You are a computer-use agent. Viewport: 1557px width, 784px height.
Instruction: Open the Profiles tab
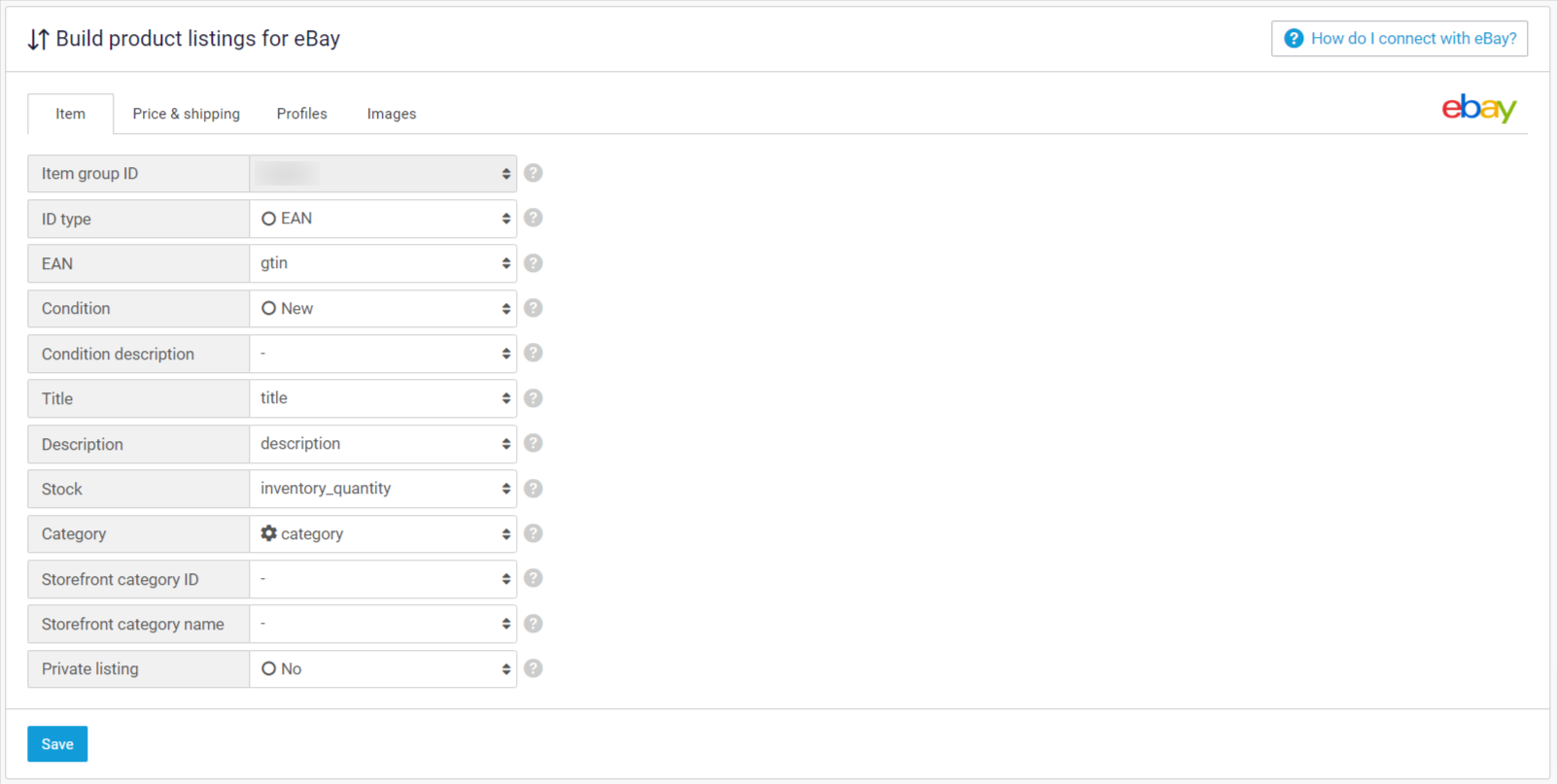point(301,114)
